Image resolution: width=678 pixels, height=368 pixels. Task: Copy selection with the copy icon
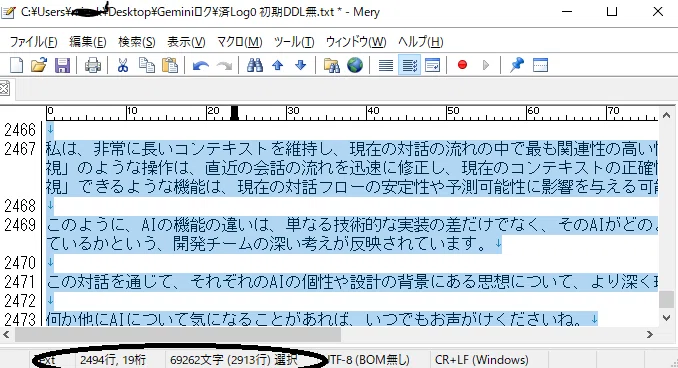tap(147, 65)
